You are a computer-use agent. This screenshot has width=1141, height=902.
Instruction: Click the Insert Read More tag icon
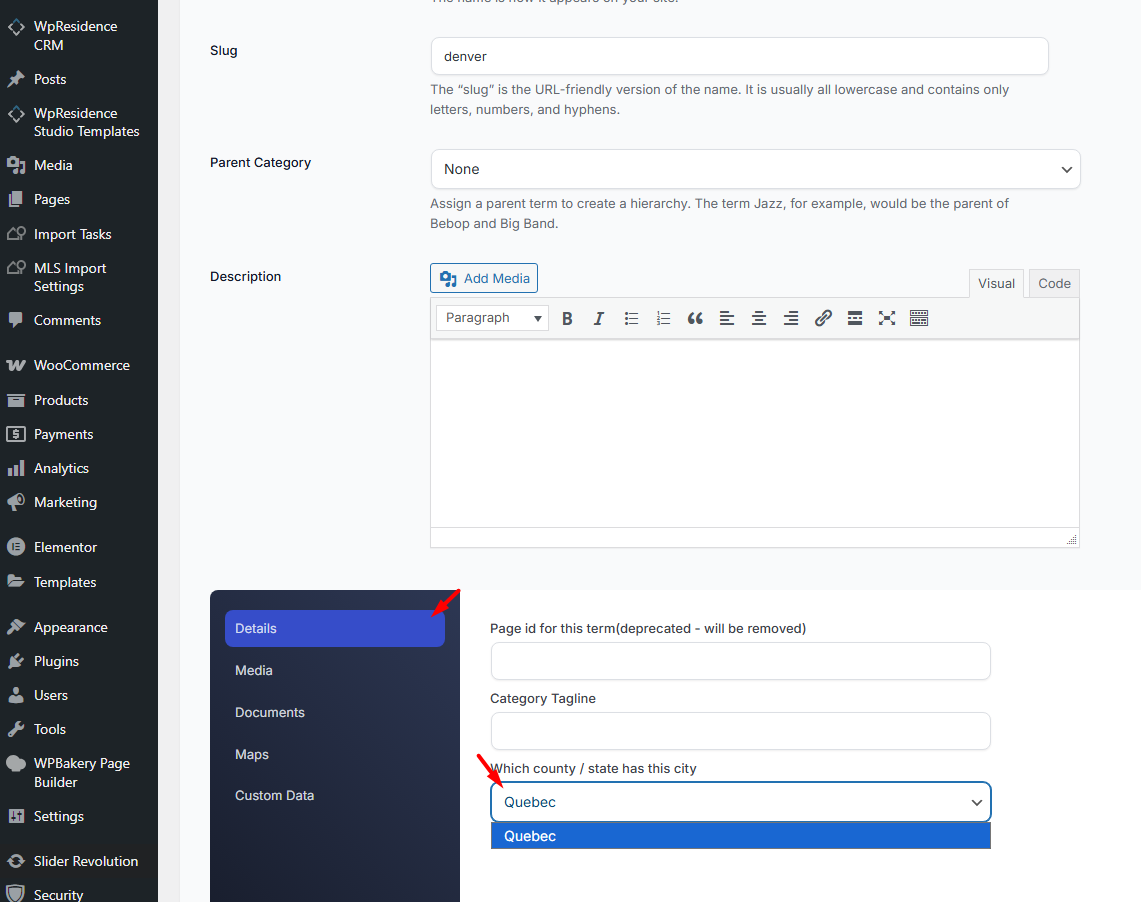pyautogui.click(x=855, y=318)
